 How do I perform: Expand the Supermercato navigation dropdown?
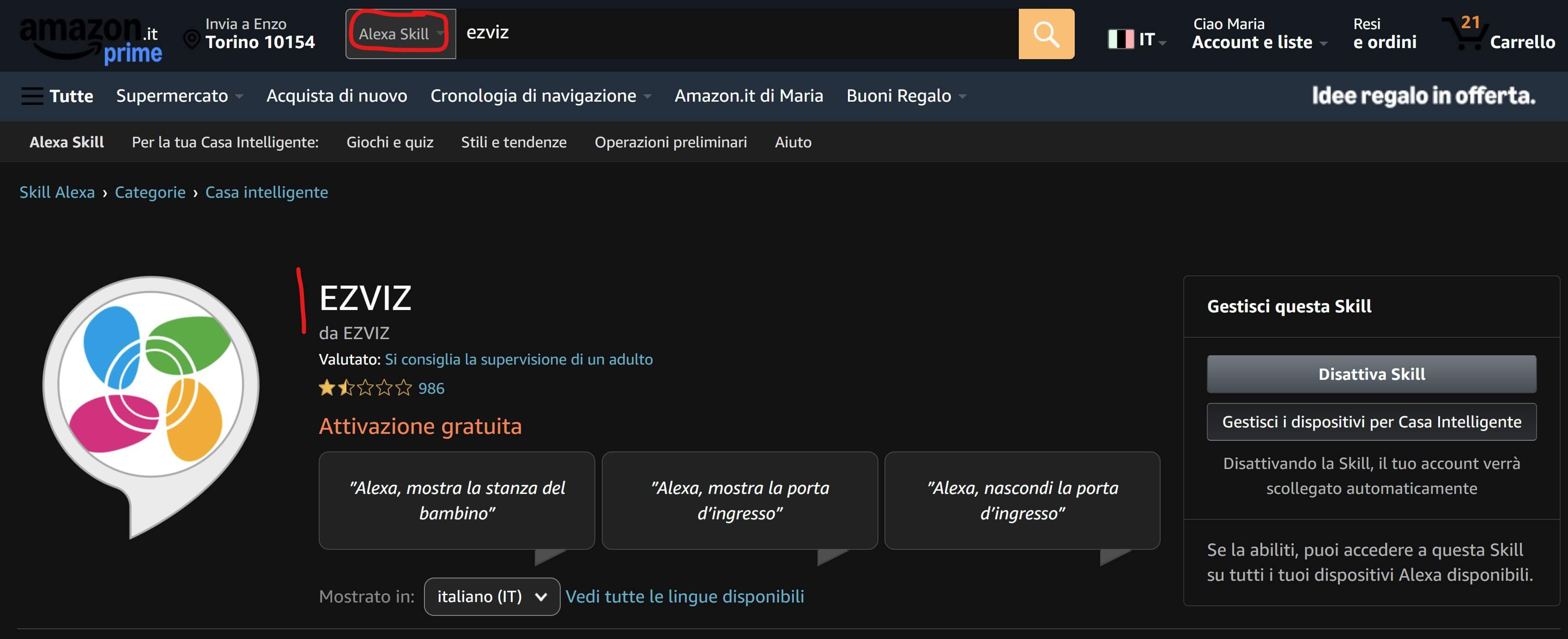click(180, 96)
